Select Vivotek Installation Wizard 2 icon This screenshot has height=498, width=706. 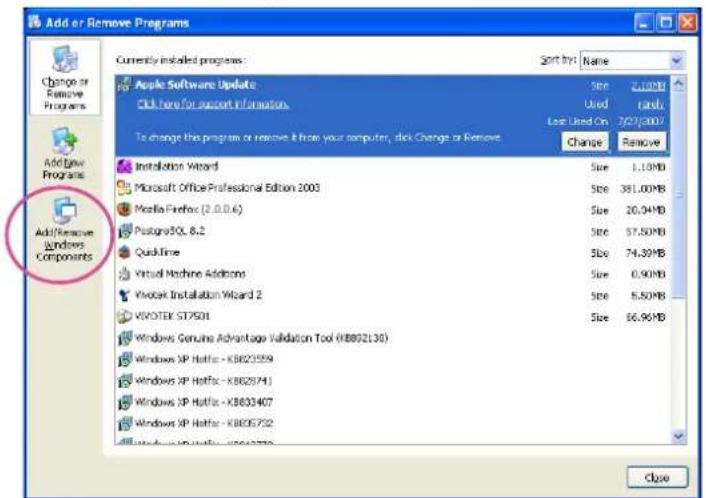[124, 295]
